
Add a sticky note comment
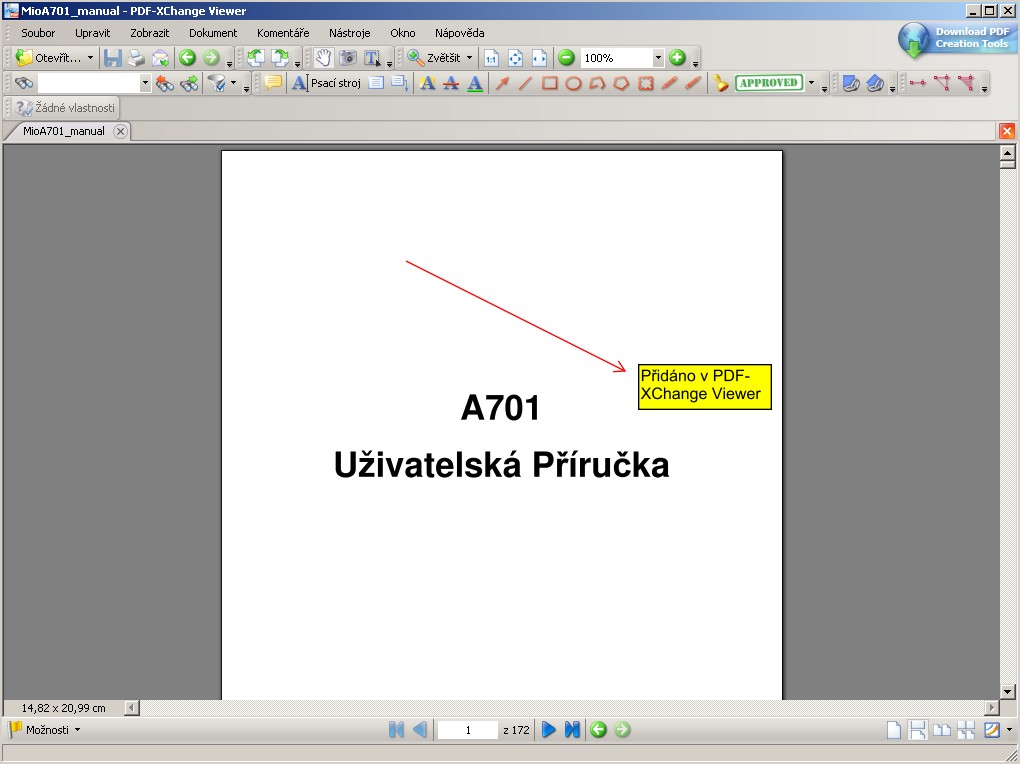[x=272, y=84]
